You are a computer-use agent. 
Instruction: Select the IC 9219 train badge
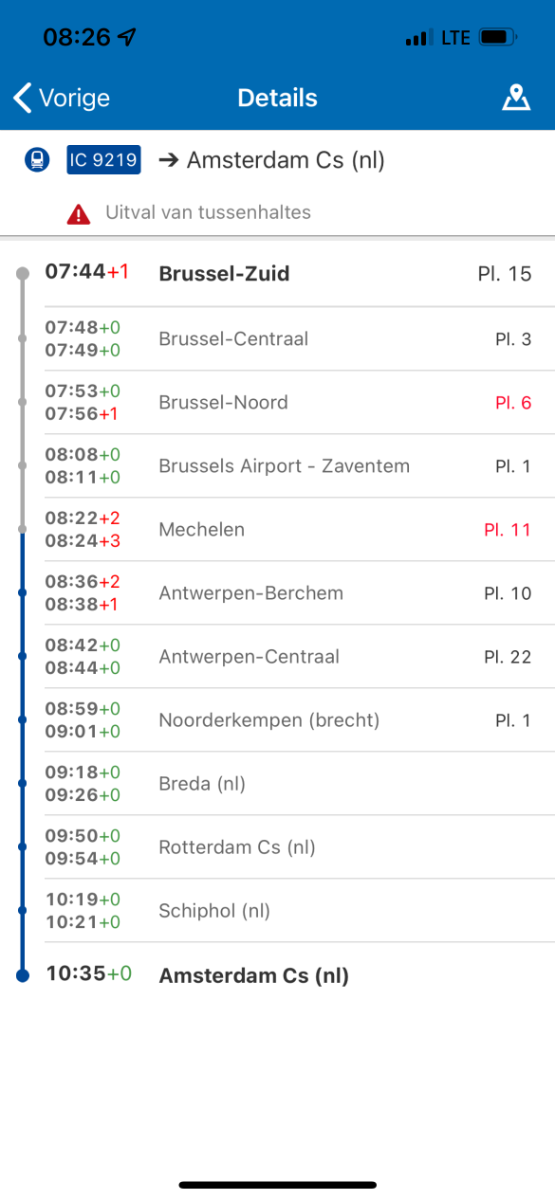(x=104, y=160)
